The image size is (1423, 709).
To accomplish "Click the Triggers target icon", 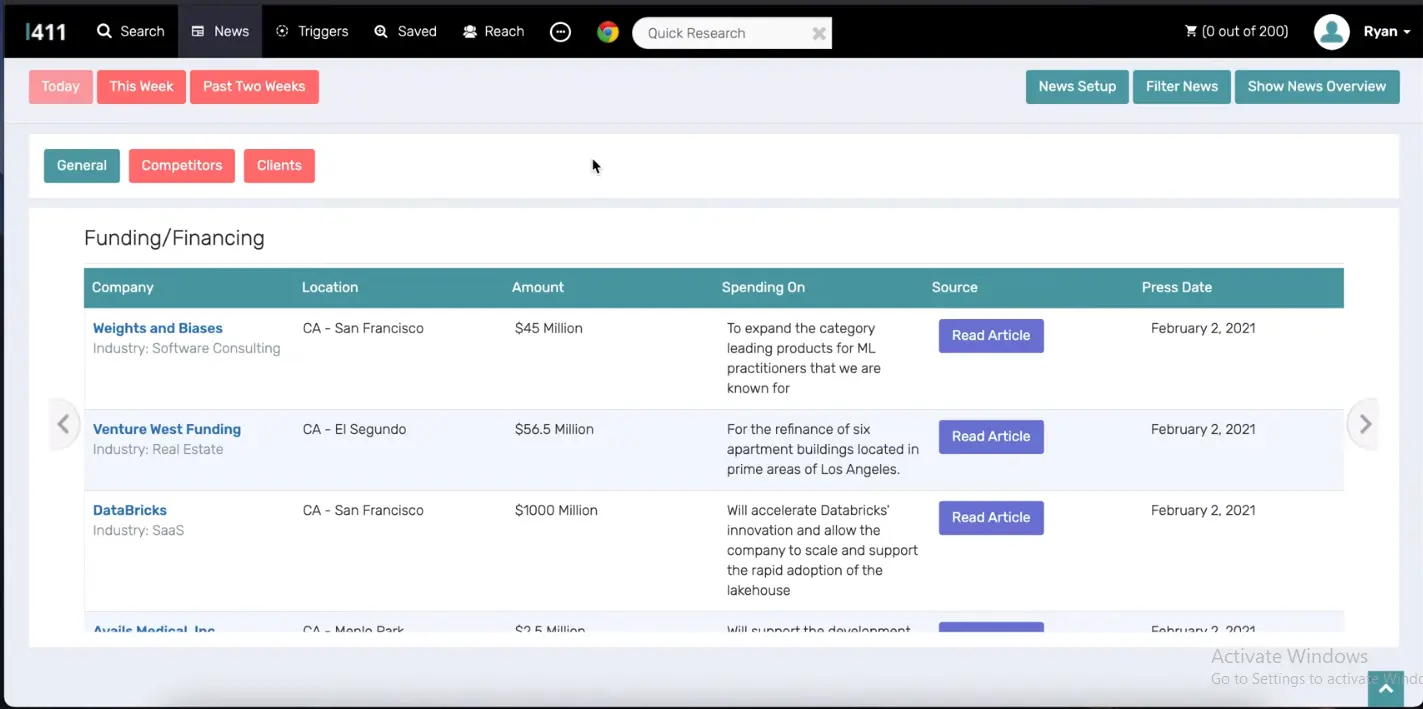I will (282, 31).
